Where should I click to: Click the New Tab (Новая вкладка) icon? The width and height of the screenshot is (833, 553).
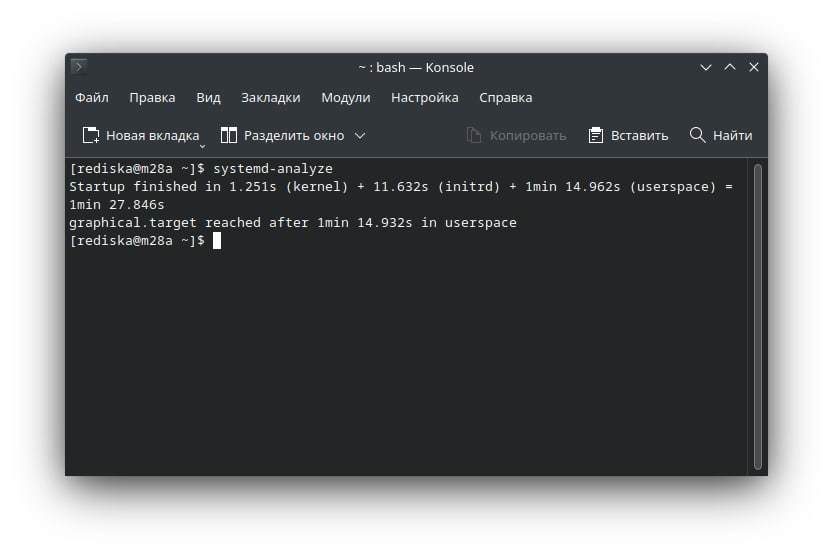pos(91,135)
